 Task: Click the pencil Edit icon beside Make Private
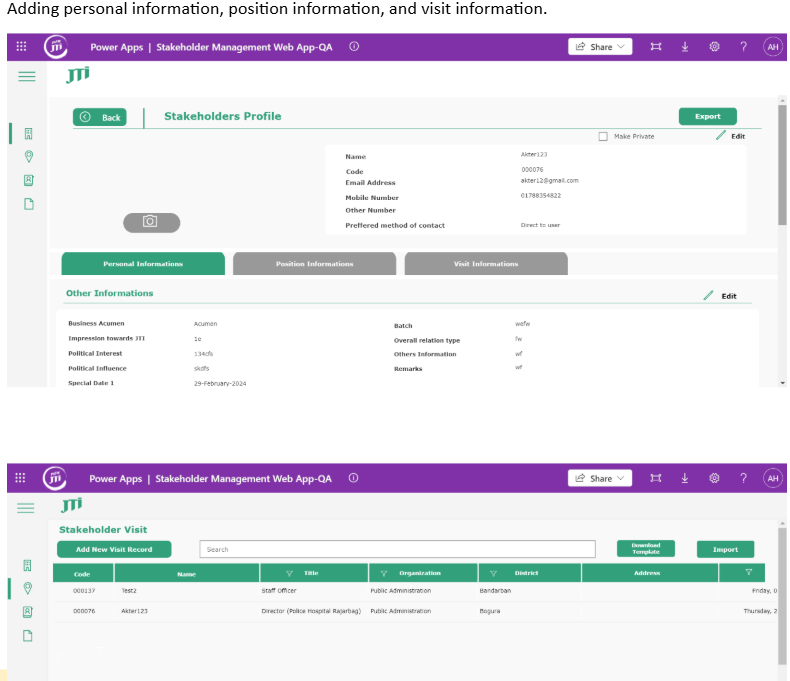(x=721, y=135)
